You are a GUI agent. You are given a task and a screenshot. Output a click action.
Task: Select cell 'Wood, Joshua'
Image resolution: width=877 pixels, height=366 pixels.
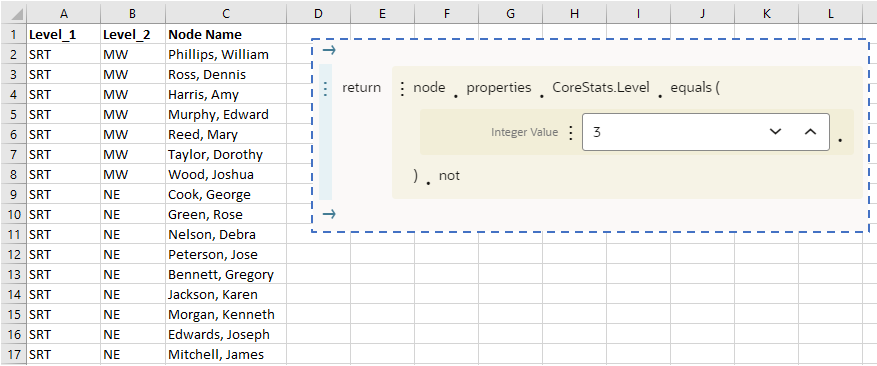tap(226, 175)
